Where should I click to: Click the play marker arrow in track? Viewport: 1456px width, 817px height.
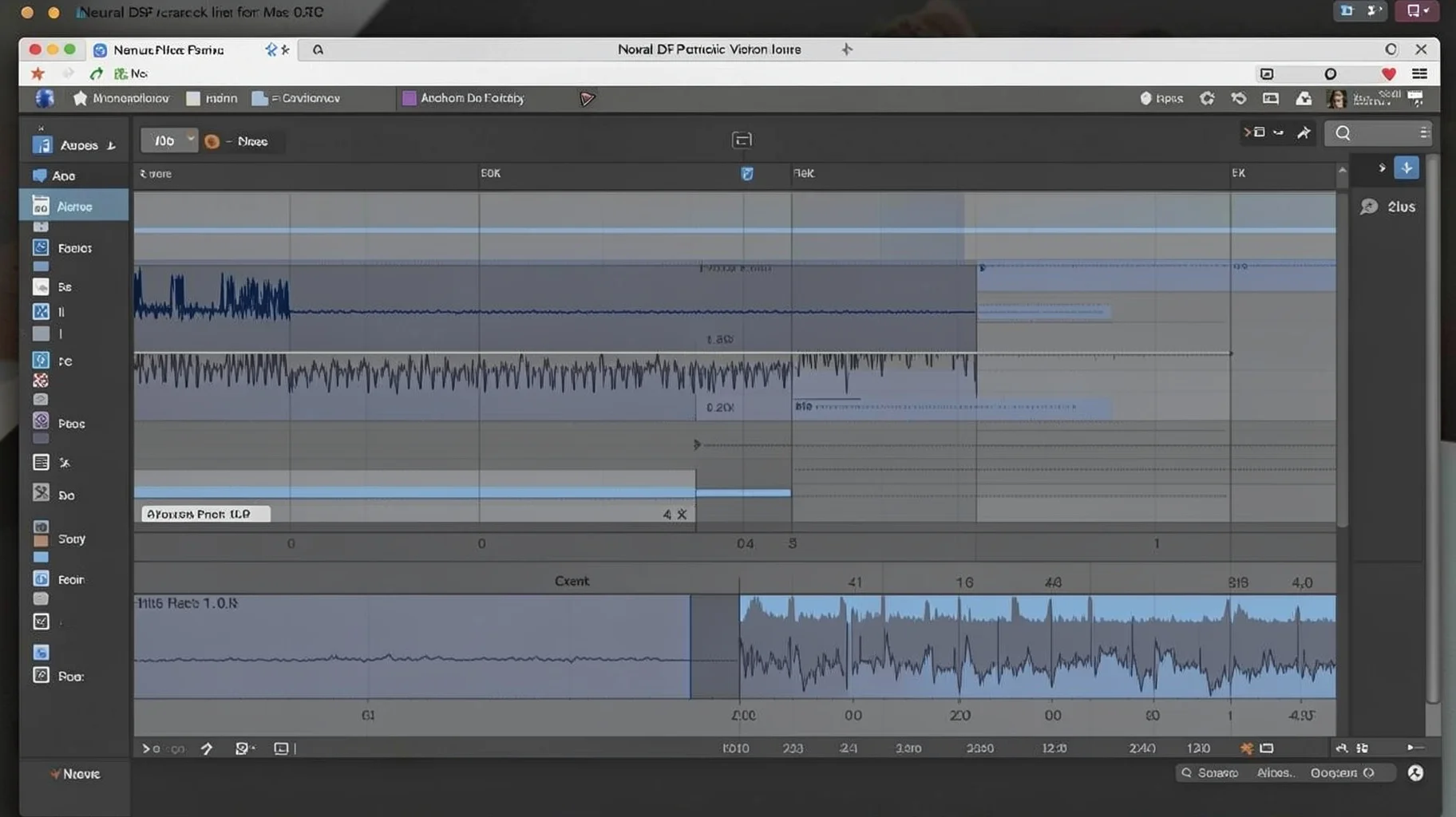(697, 444)
